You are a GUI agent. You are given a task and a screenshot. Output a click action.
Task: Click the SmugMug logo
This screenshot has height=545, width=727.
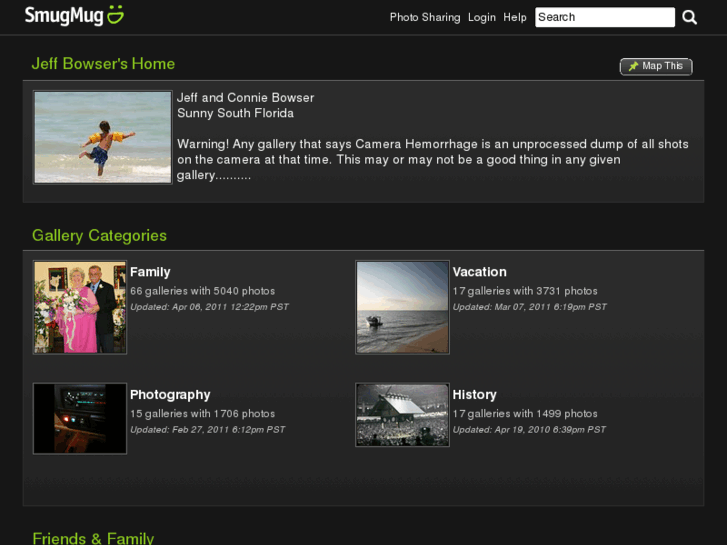click(x=74, y=15)
